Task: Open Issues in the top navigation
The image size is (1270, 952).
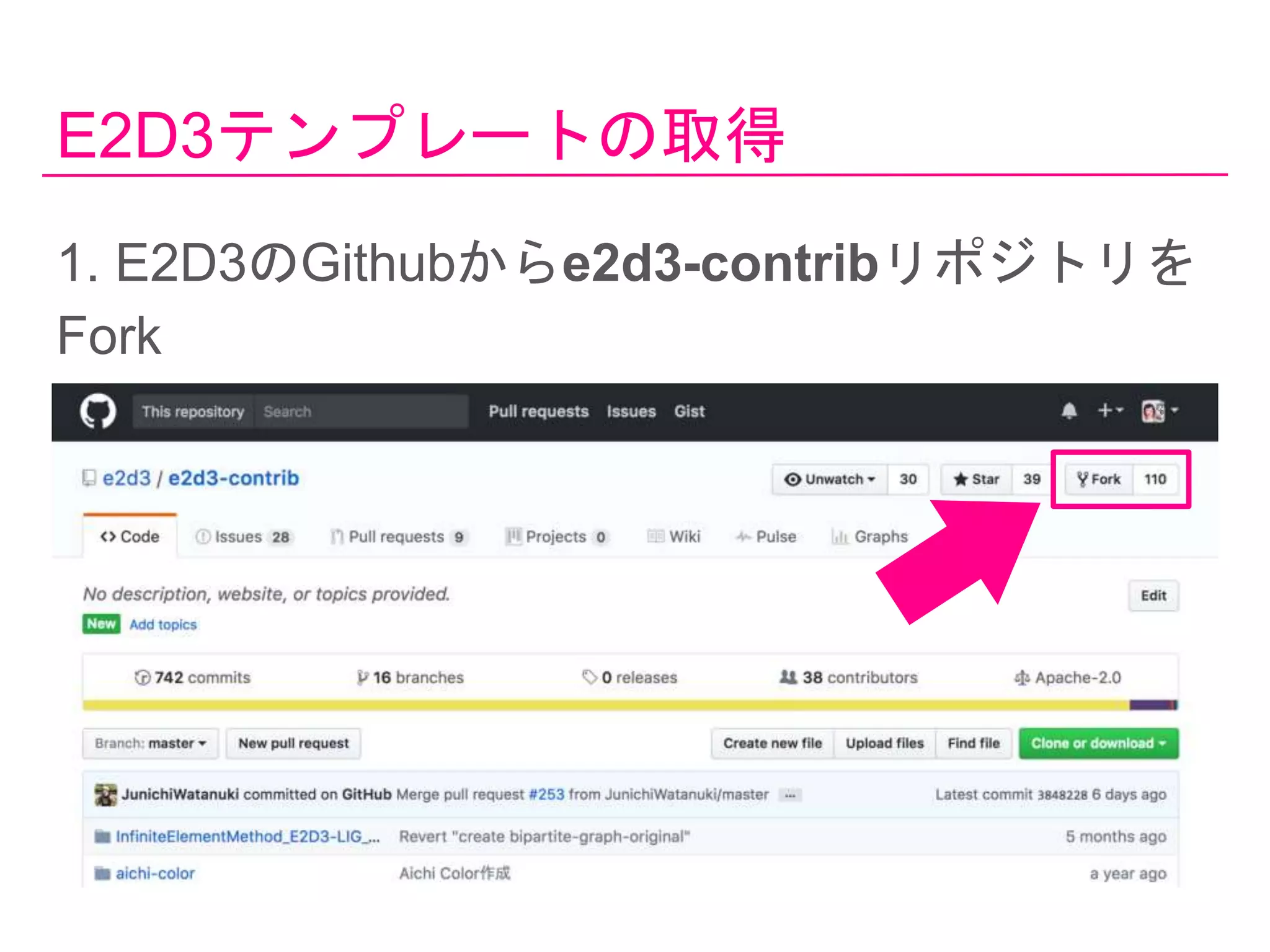Action: click(631, 412)
